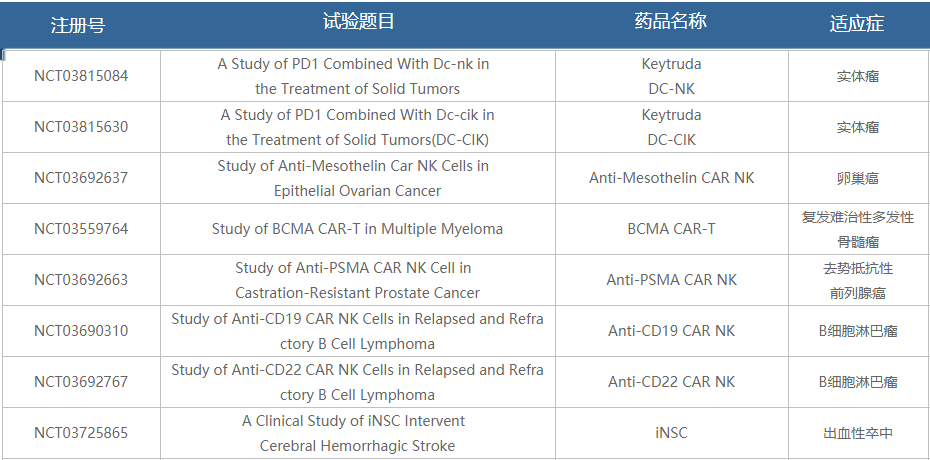The image size is (930, 460).
Task: Click the 出血性卒中 indication cell
Action: pos(858,433)
